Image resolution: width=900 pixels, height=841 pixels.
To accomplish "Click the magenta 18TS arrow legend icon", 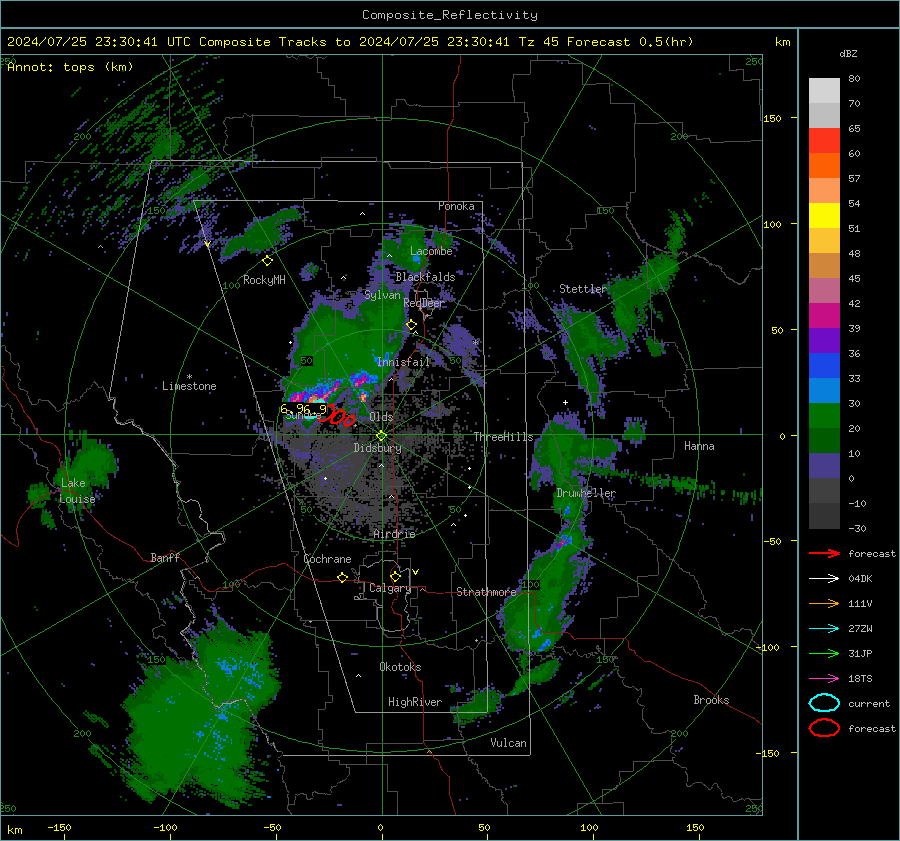I will pos(824,679).
